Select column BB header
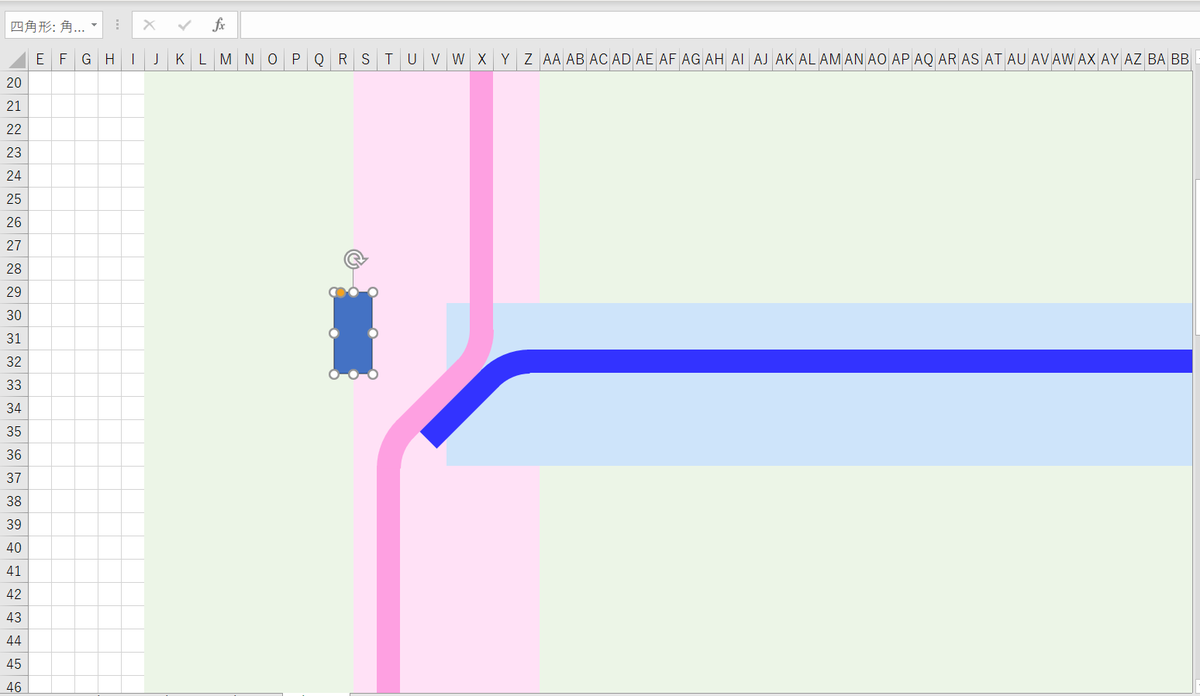Image resolution: width=1200 pixels, height=696 pixels. (x=1180, y=60)
